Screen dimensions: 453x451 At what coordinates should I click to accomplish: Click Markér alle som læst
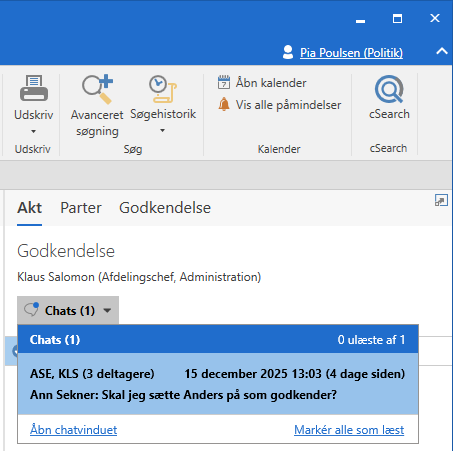[349, 430]
